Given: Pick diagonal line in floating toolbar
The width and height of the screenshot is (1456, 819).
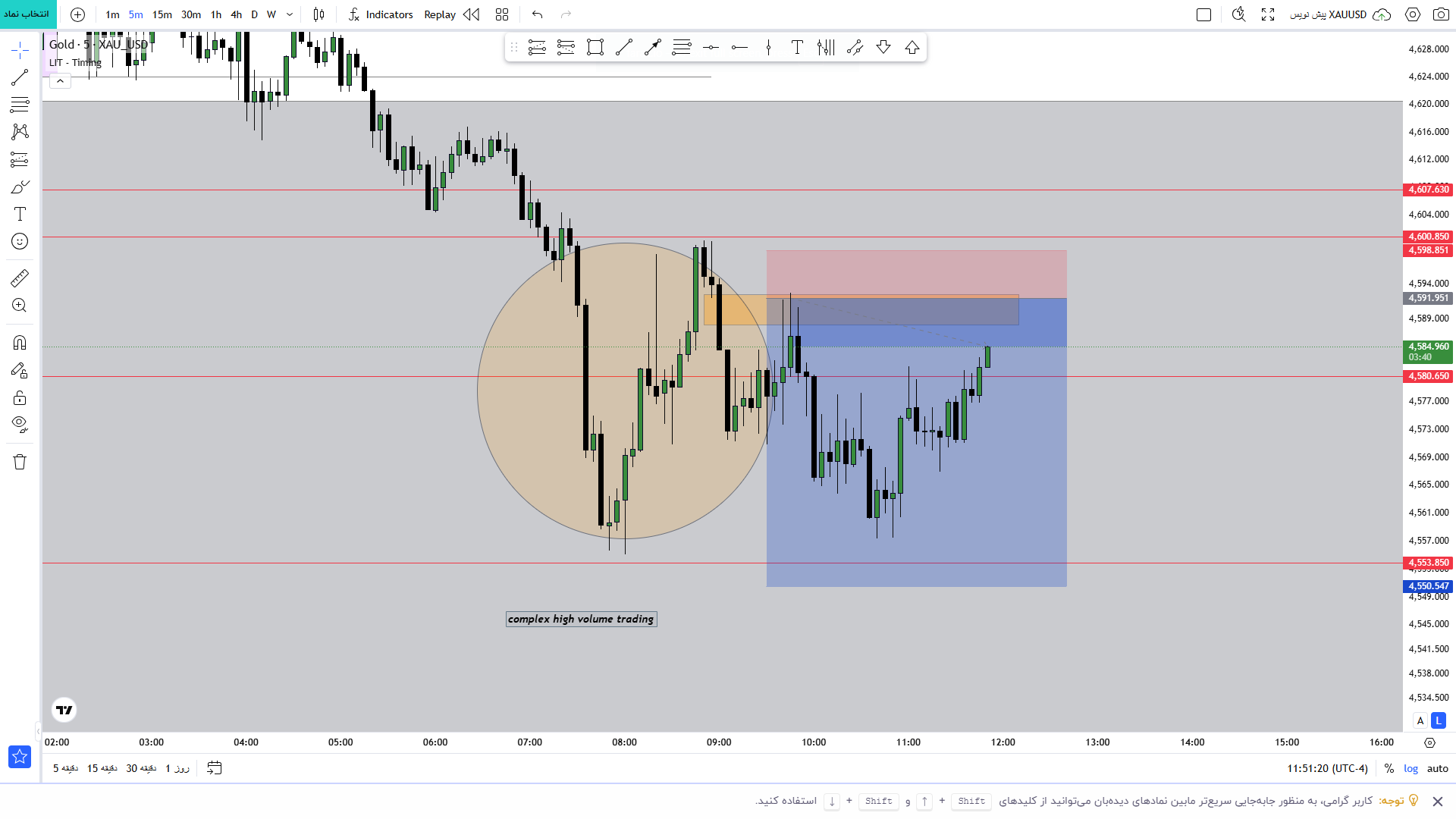Looking at the screenshot, I should 624,48.
